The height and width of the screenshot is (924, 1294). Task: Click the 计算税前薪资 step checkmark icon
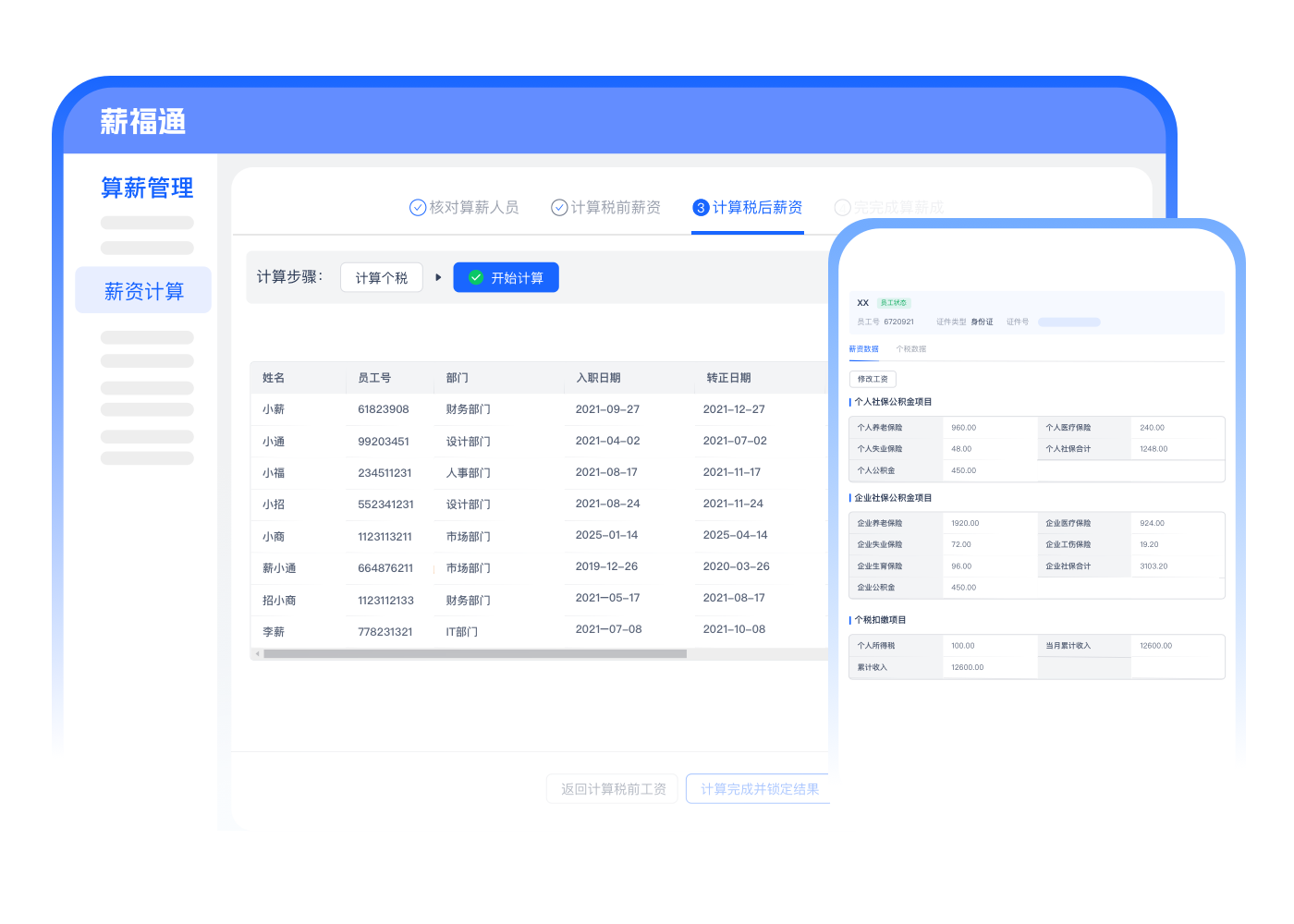pos(559,208)
